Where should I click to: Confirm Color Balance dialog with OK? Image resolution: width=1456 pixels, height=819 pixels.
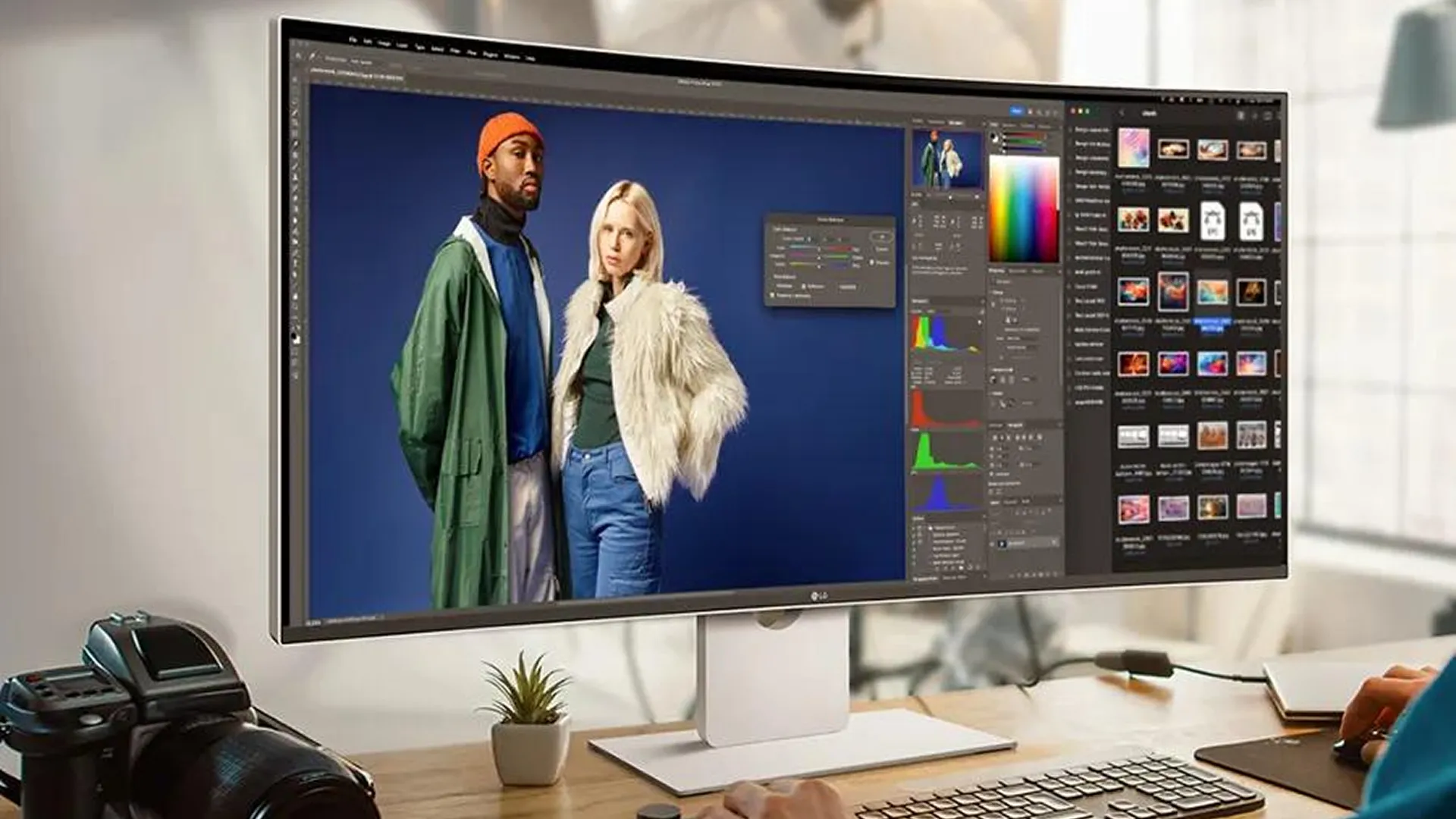(x=882, y=237)
